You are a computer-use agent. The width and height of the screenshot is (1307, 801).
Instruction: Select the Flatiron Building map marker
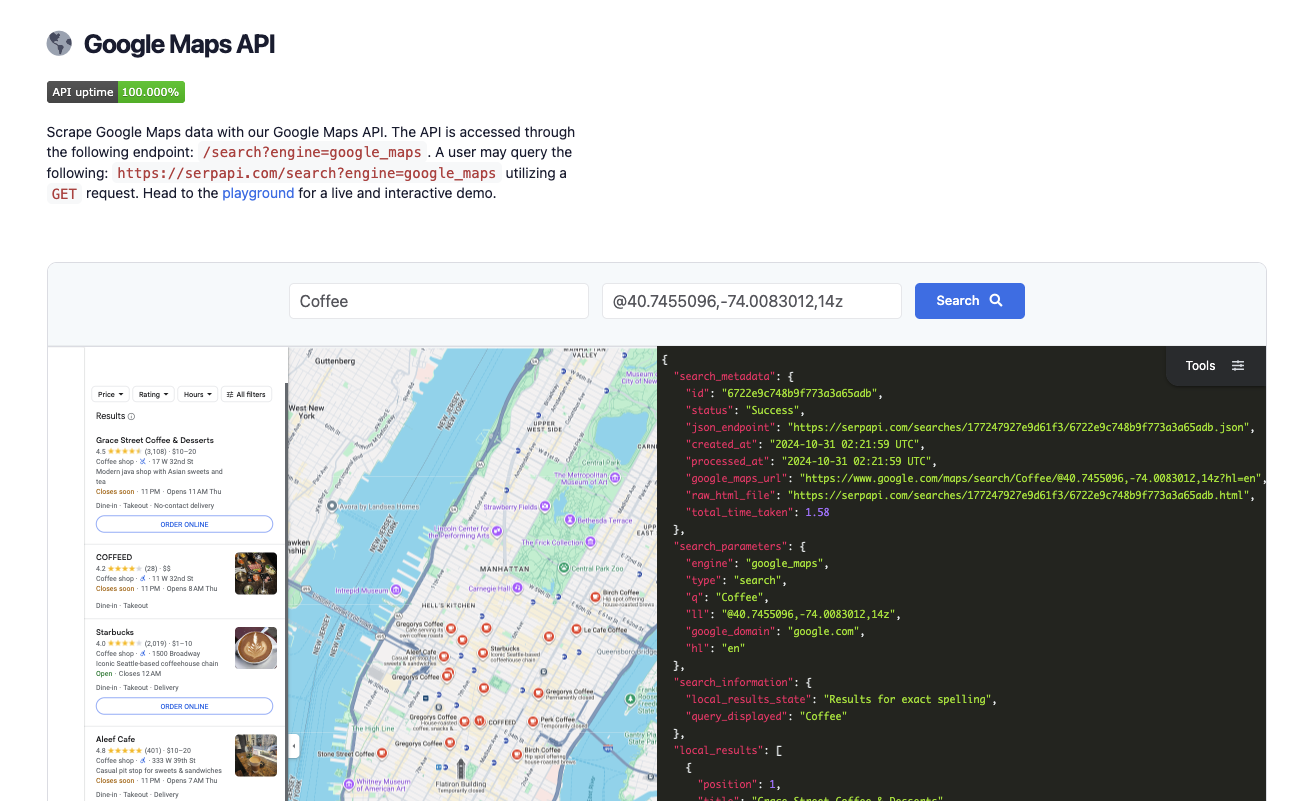coord(461,769)
